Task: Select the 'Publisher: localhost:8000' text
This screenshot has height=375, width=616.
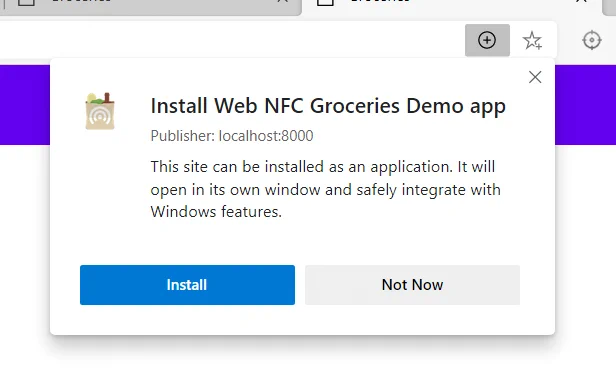Action: (x=232, y=136)
